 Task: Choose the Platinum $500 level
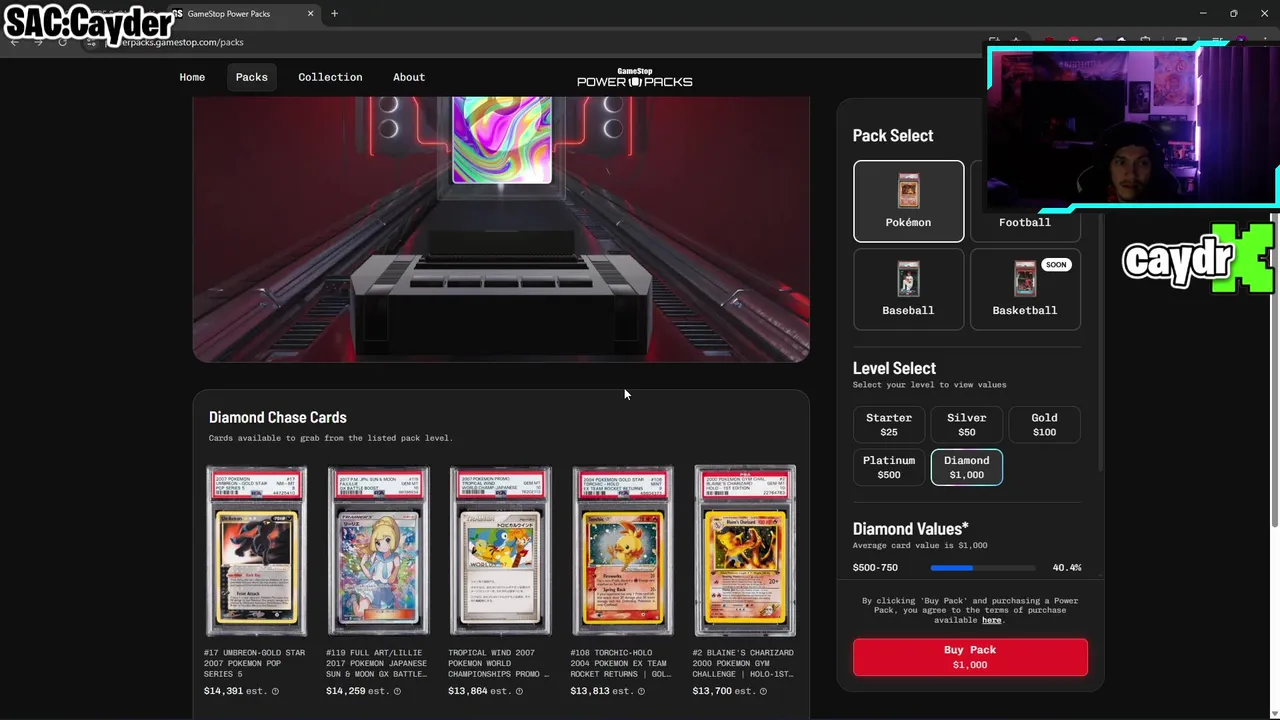889,467
